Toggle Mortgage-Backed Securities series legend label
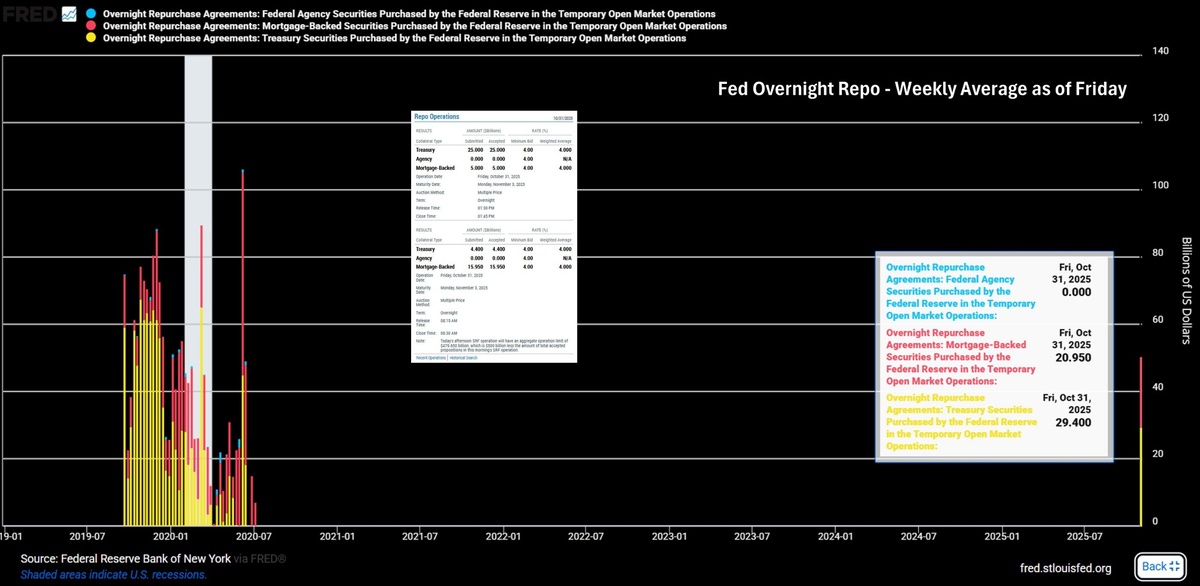This screenshot has height=586, width=1200. tap(415, 25)
